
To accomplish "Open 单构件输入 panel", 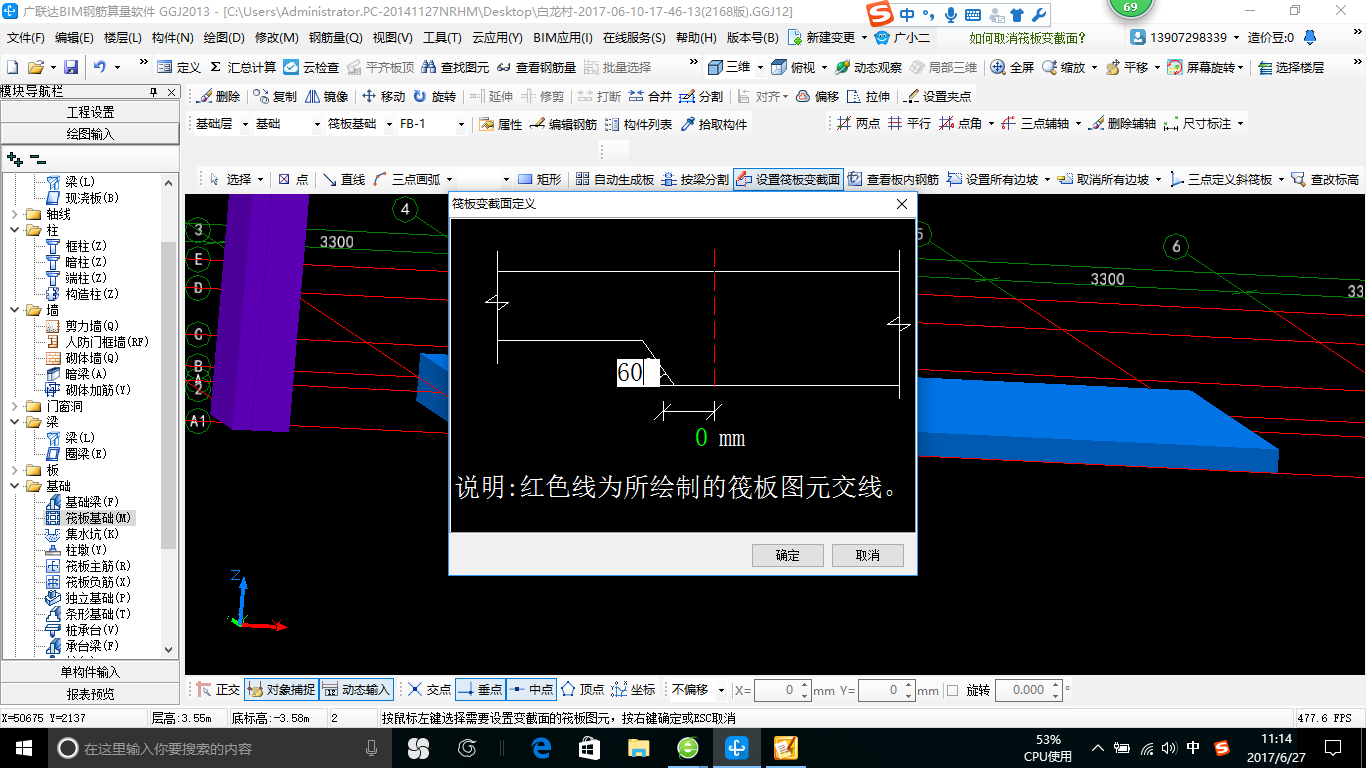I will coord(90,672).
